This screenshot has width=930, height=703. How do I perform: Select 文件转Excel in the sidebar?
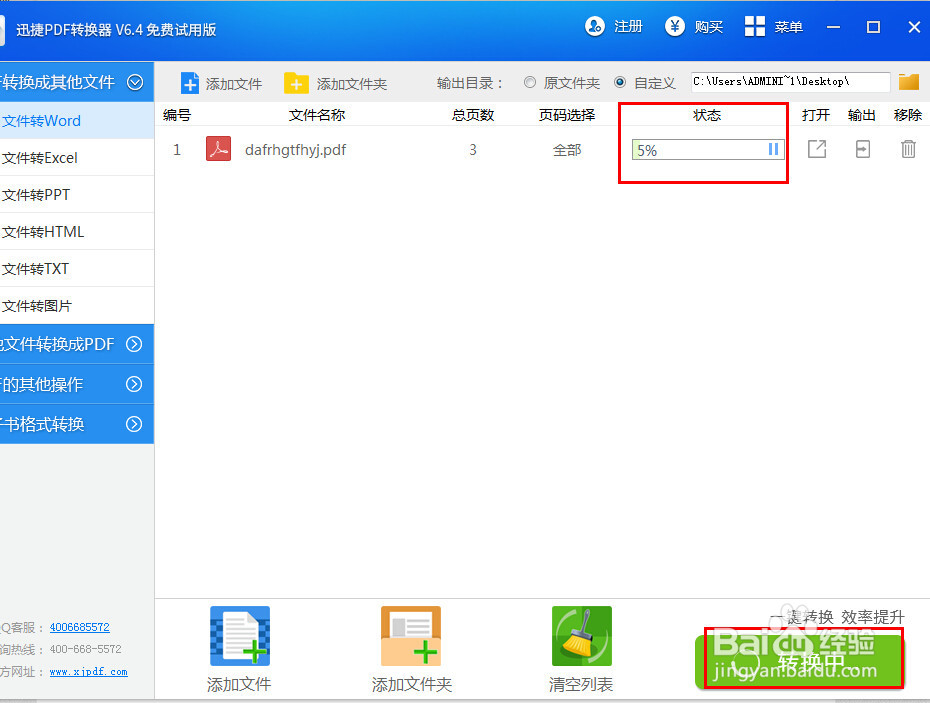(x=77, y=158)
